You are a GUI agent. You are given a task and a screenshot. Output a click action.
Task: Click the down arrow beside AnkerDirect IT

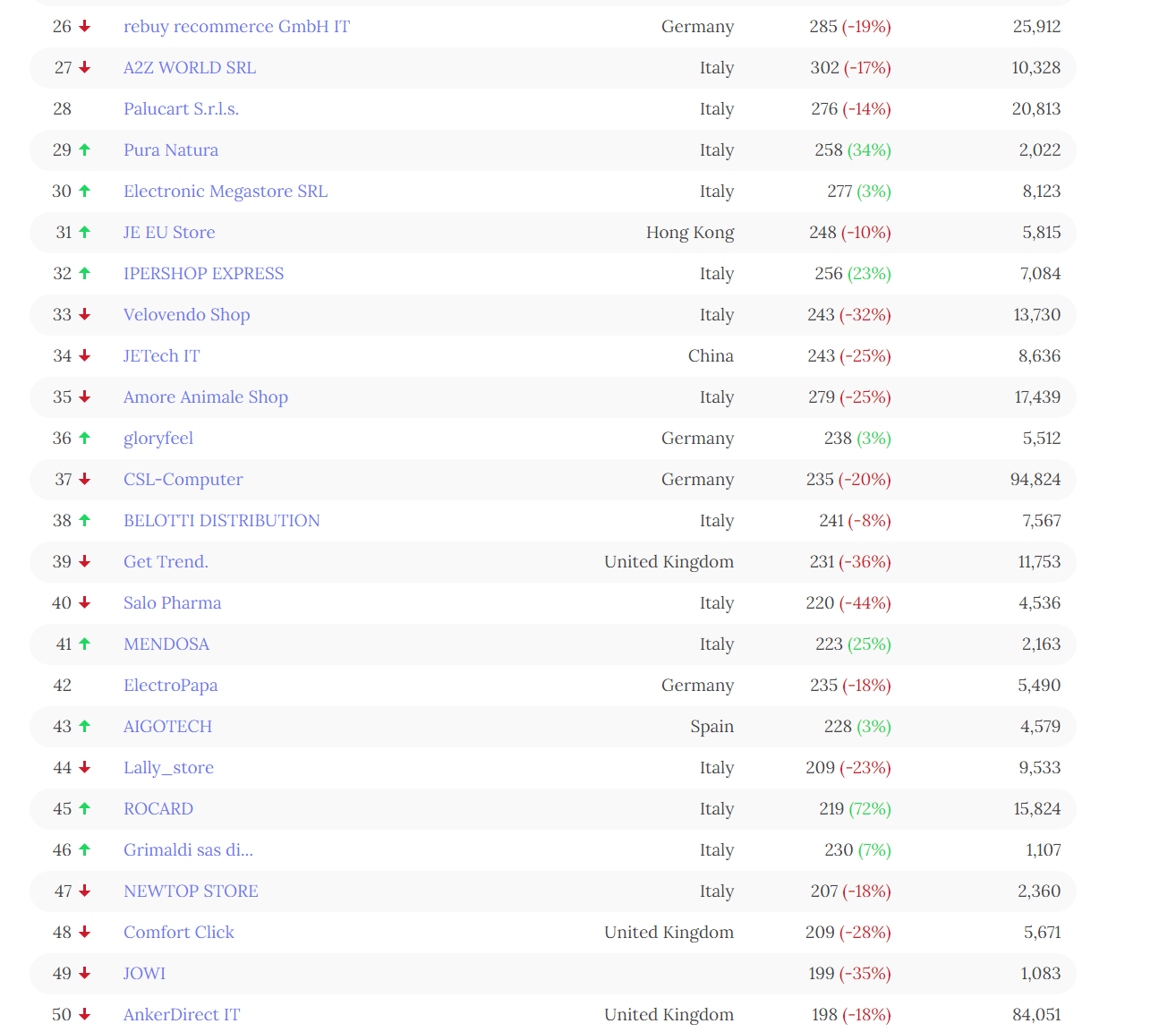[x=83, y=1014]
